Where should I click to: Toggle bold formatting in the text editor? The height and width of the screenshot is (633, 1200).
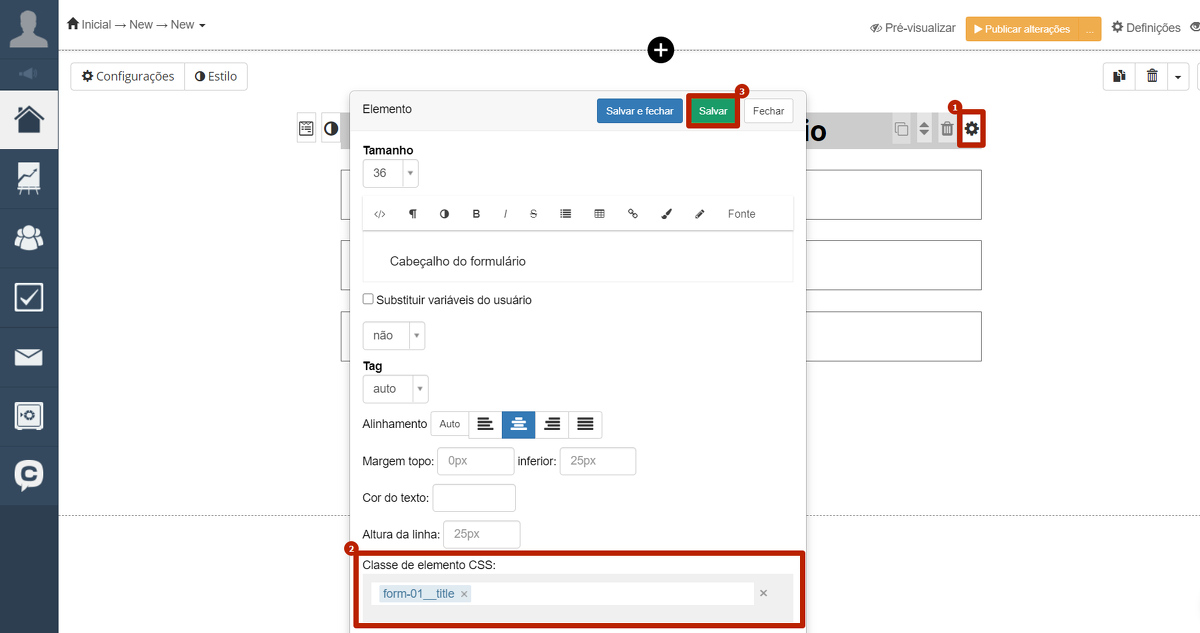coord(476,214)
